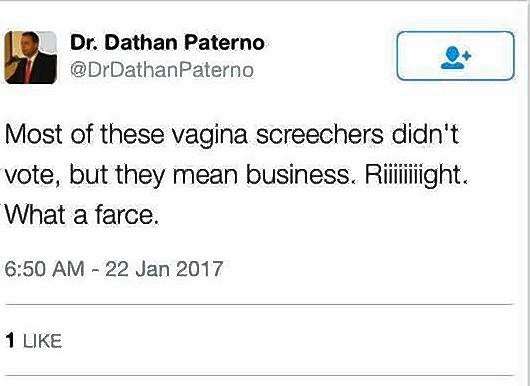Viewport: 530px width, 386px height.
Task: Click the 'vote, but they mean business' line
Action: click(177, 175)
